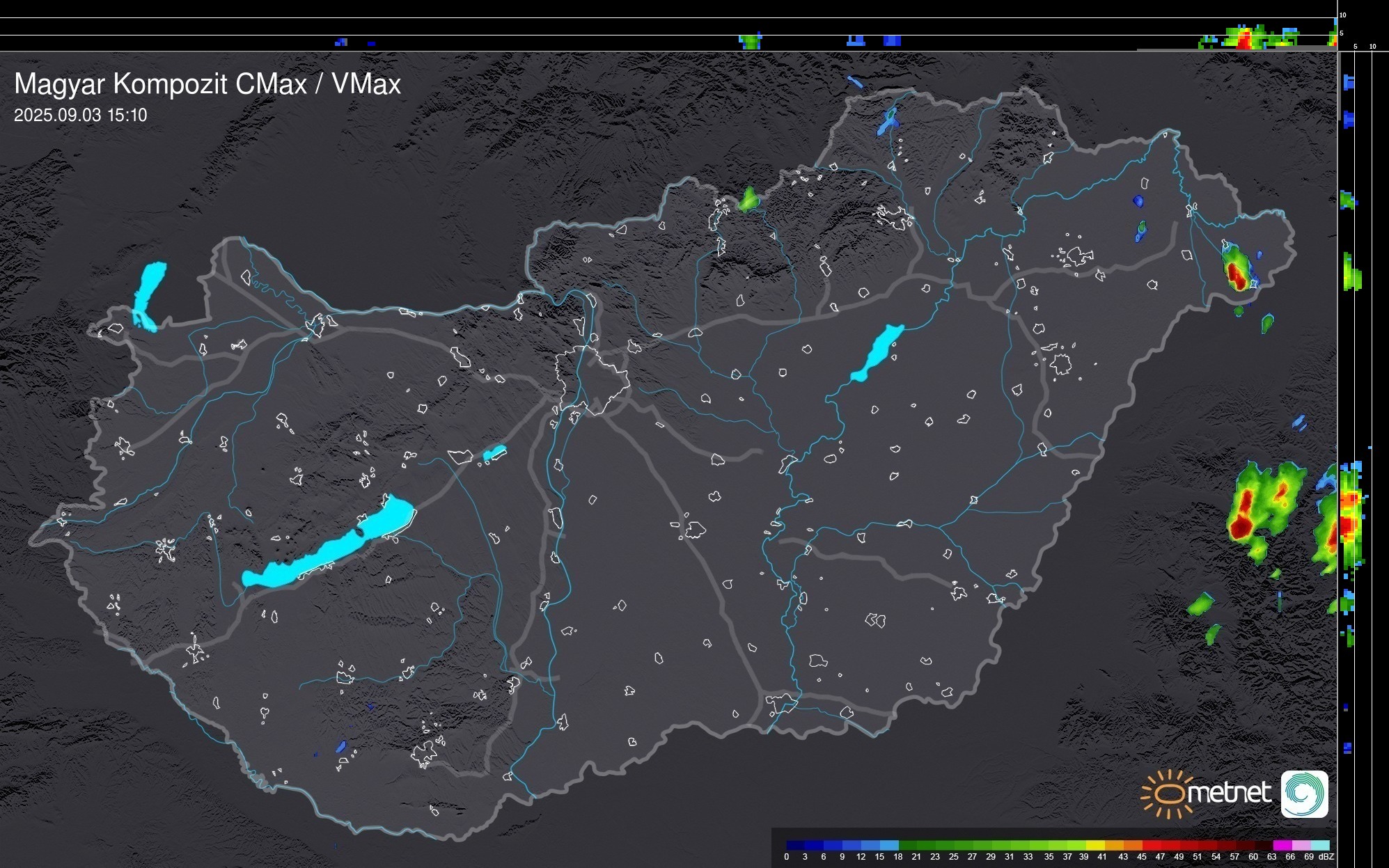Click the 2025.09.03 15:10 timestamp
The height and width of the screenshot is (868, 1389).
pyautogui.click(x=81, y=116)
